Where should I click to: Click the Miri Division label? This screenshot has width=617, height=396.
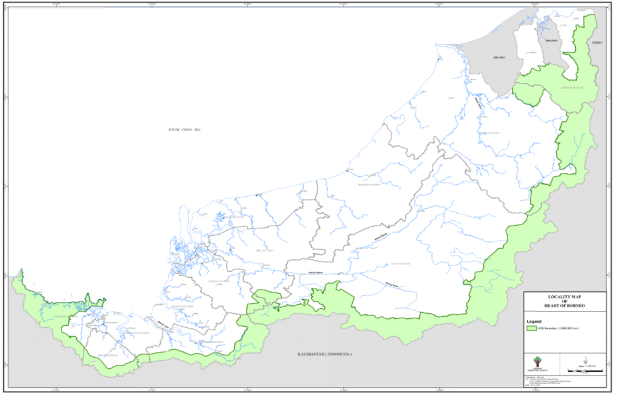click(x=490, y=133)
